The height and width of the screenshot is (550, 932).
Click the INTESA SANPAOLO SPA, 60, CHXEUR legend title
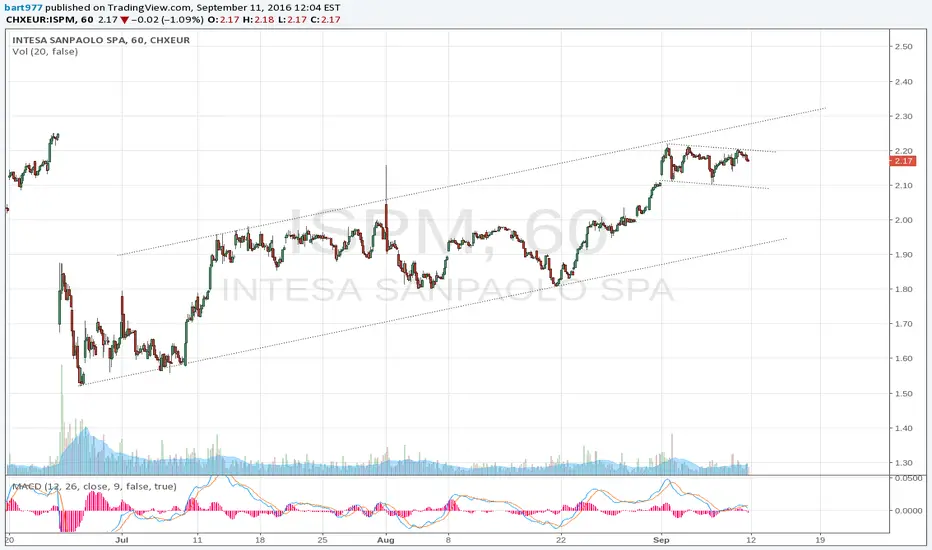point(101,40)
